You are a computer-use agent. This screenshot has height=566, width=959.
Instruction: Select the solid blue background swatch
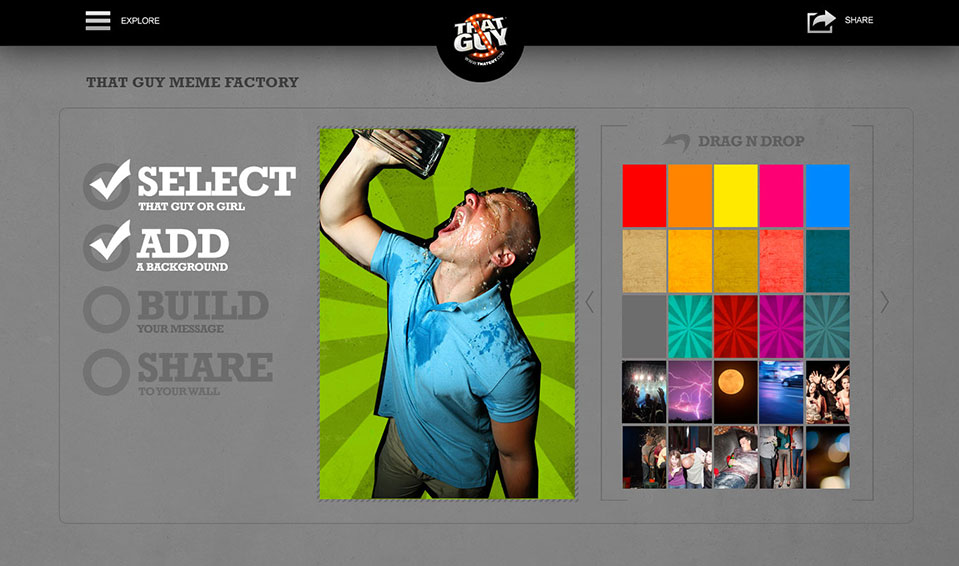(828, 196)
